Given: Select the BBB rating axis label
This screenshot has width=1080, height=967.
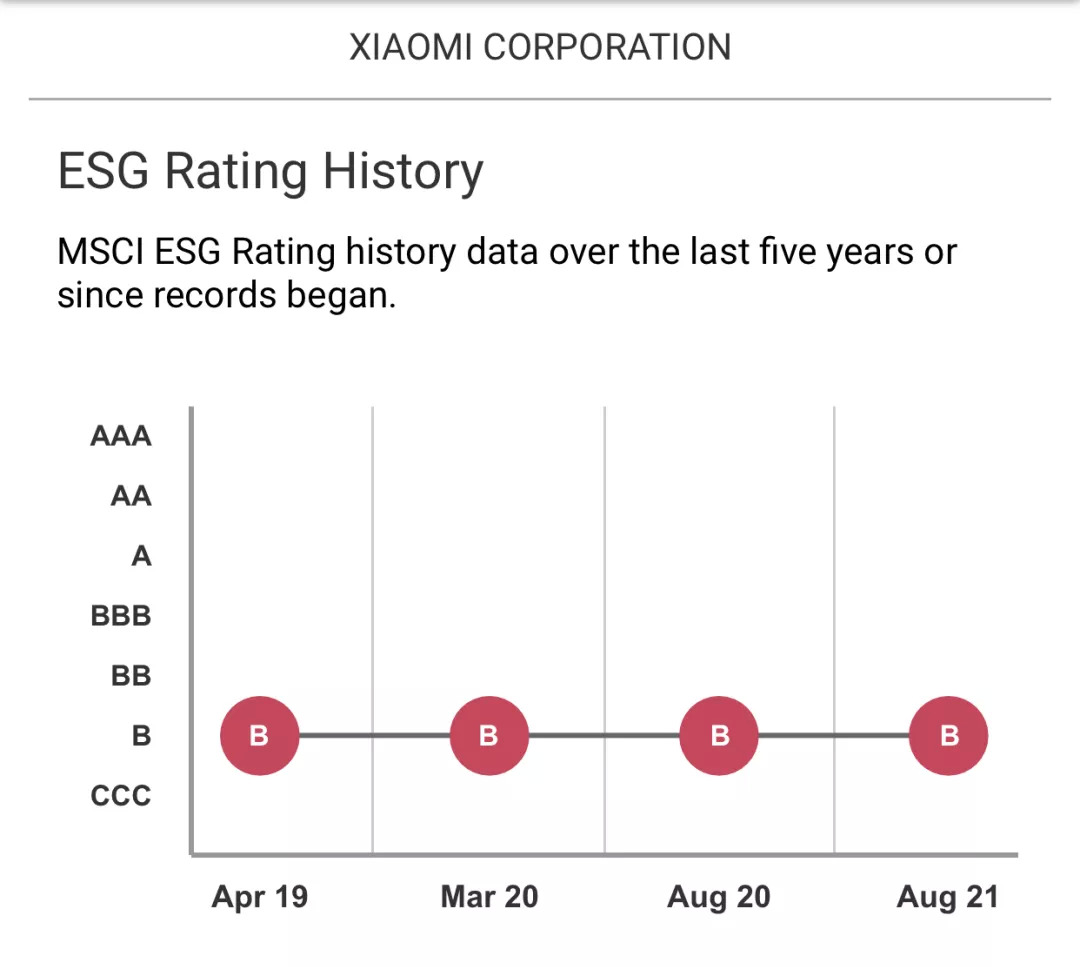Looking at the screenshot, I should click(x=121, y=616).
